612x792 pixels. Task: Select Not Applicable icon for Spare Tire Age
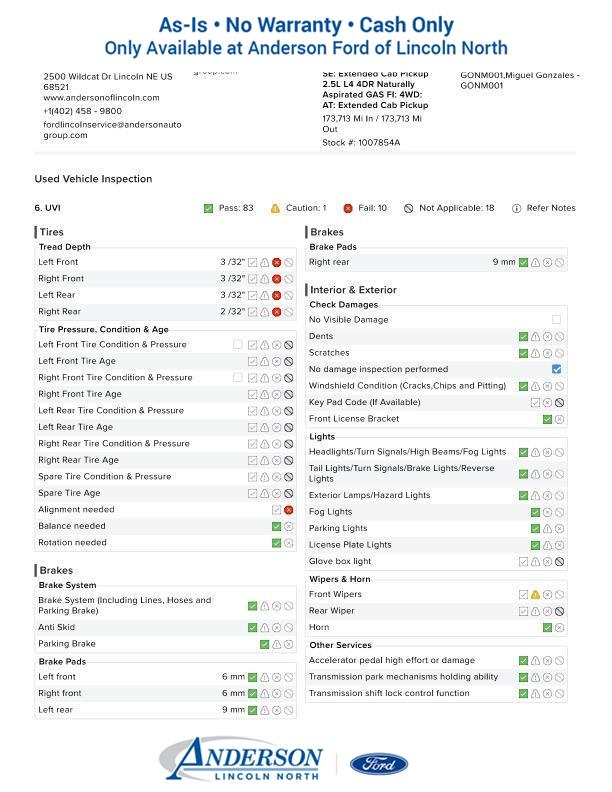[x=289, y=494]
